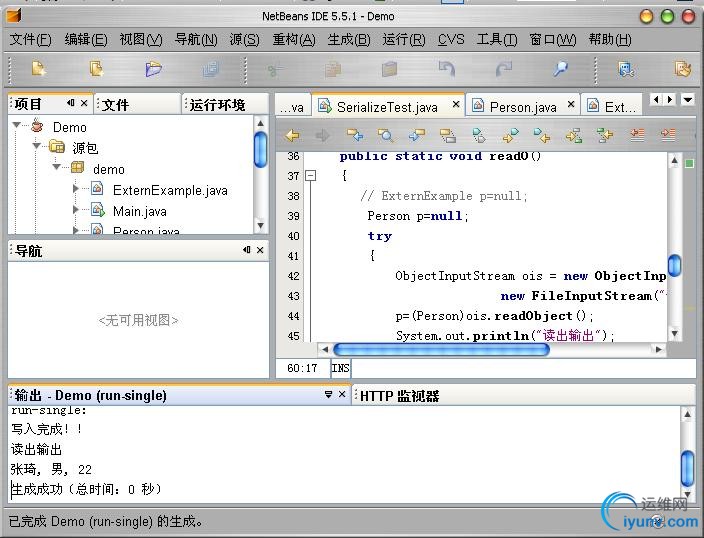Click the Demo project coffee cup icon

pos(38,126)
